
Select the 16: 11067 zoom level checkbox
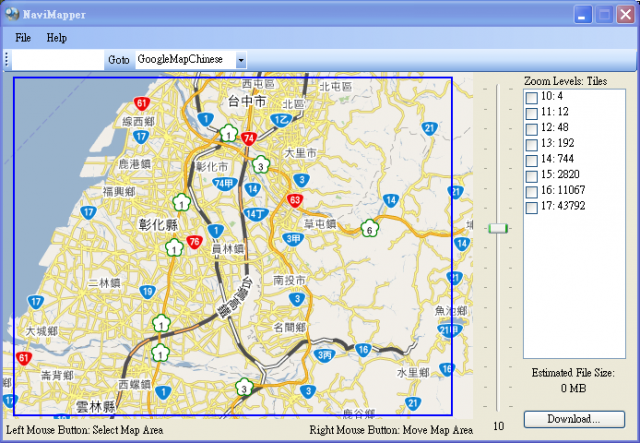click(x=531, y=191)
